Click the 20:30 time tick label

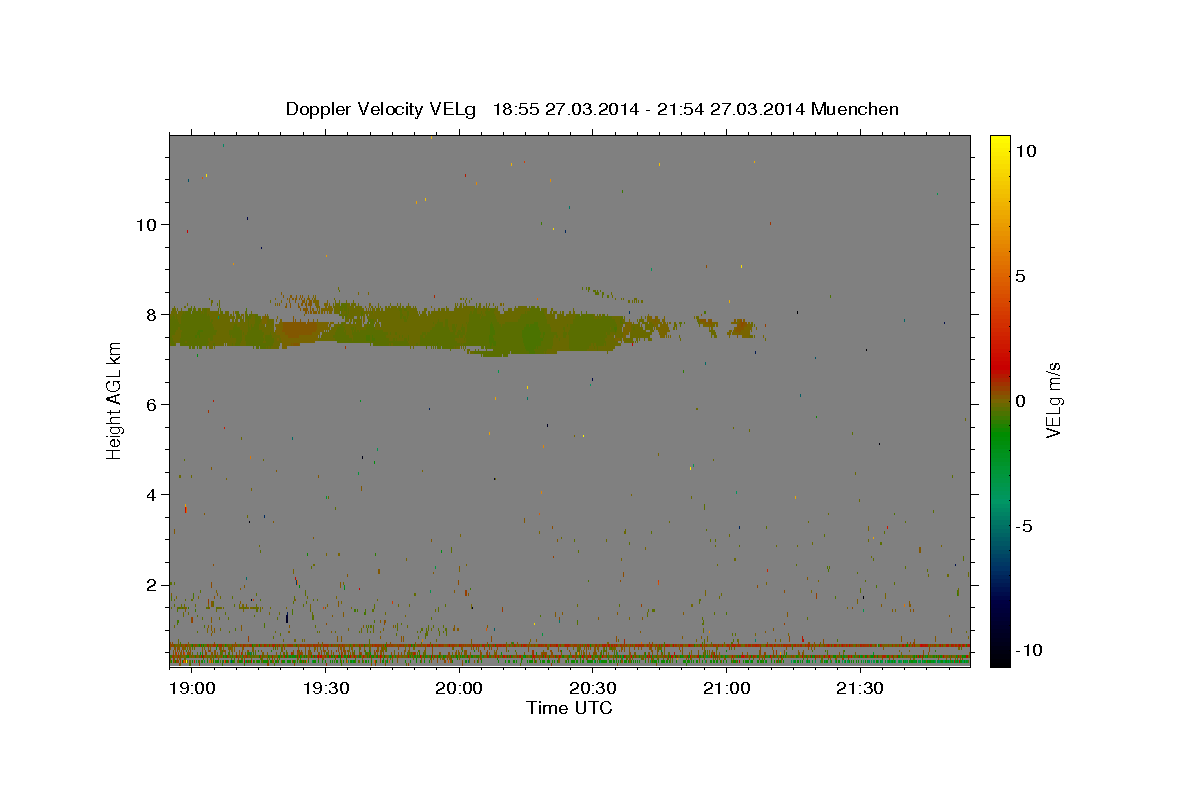(593, 689)
